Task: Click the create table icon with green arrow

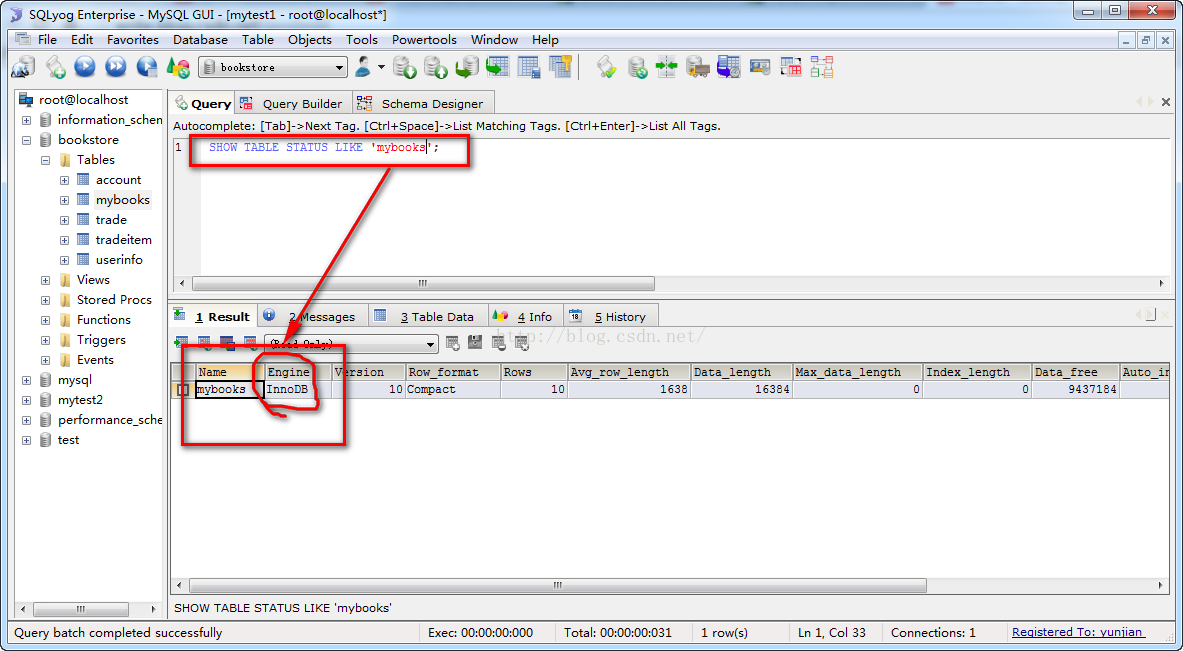Action: click(498, 67)
